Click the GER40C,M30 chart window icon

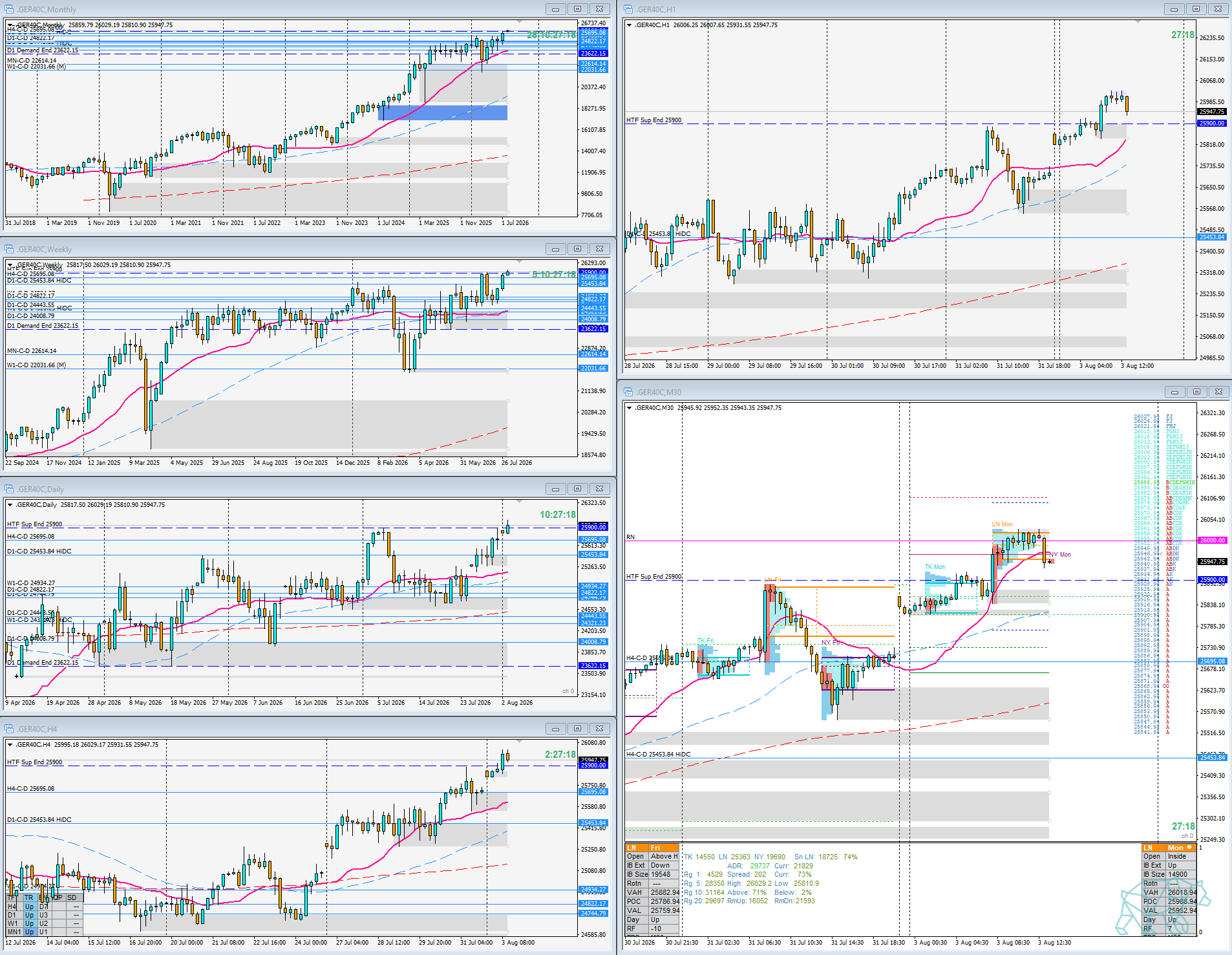[x=628, y=392]
